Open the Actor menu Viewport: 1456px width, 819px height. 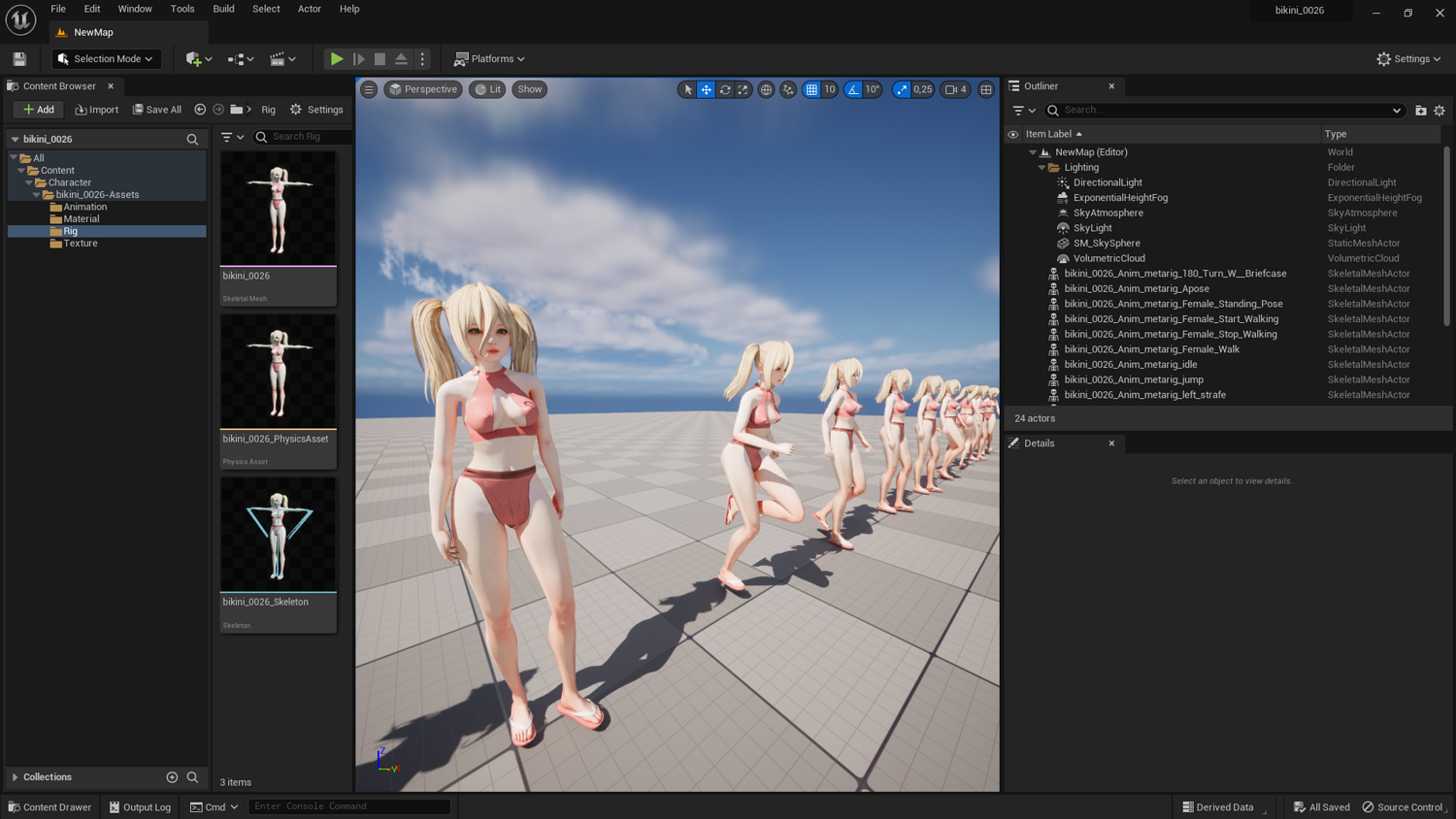310,9
